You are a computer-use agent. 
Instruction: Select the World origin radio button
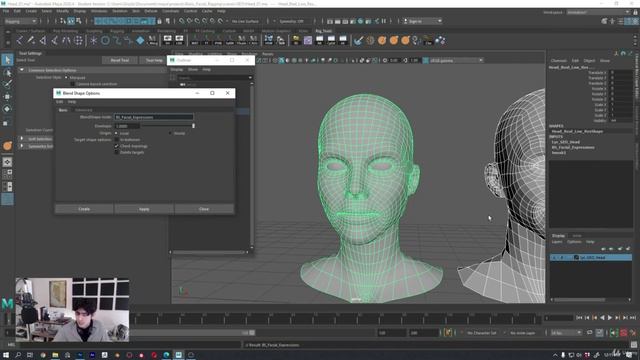pos(170,133)
